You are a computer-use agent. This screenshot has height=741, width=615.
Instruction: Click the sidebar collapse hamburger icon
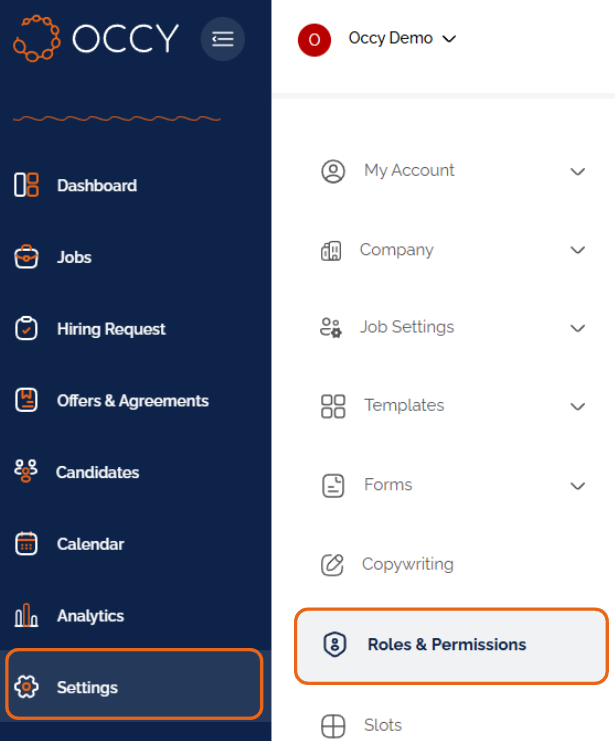pyautogui.click(x=223, y=39)
